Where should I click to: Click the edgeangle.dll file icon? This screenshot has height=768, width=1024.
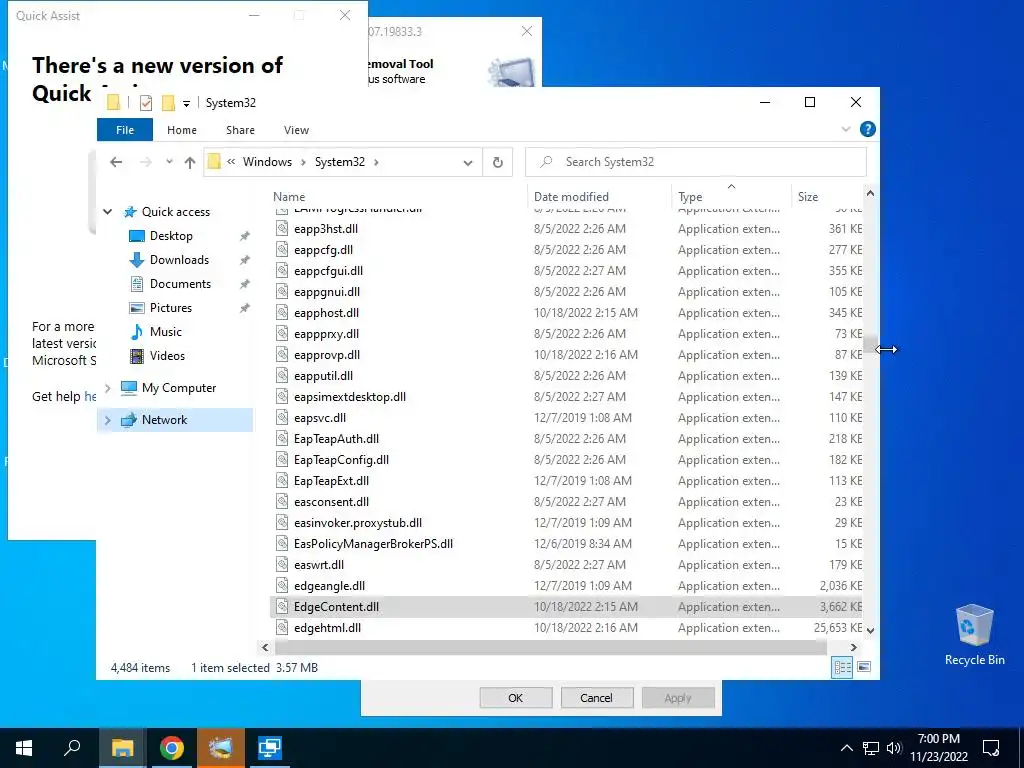281,586
